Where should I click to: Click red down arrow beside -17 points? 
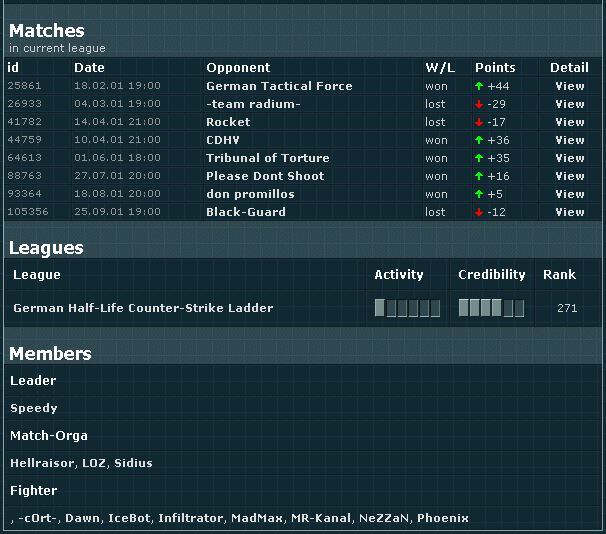coord(479,122)
